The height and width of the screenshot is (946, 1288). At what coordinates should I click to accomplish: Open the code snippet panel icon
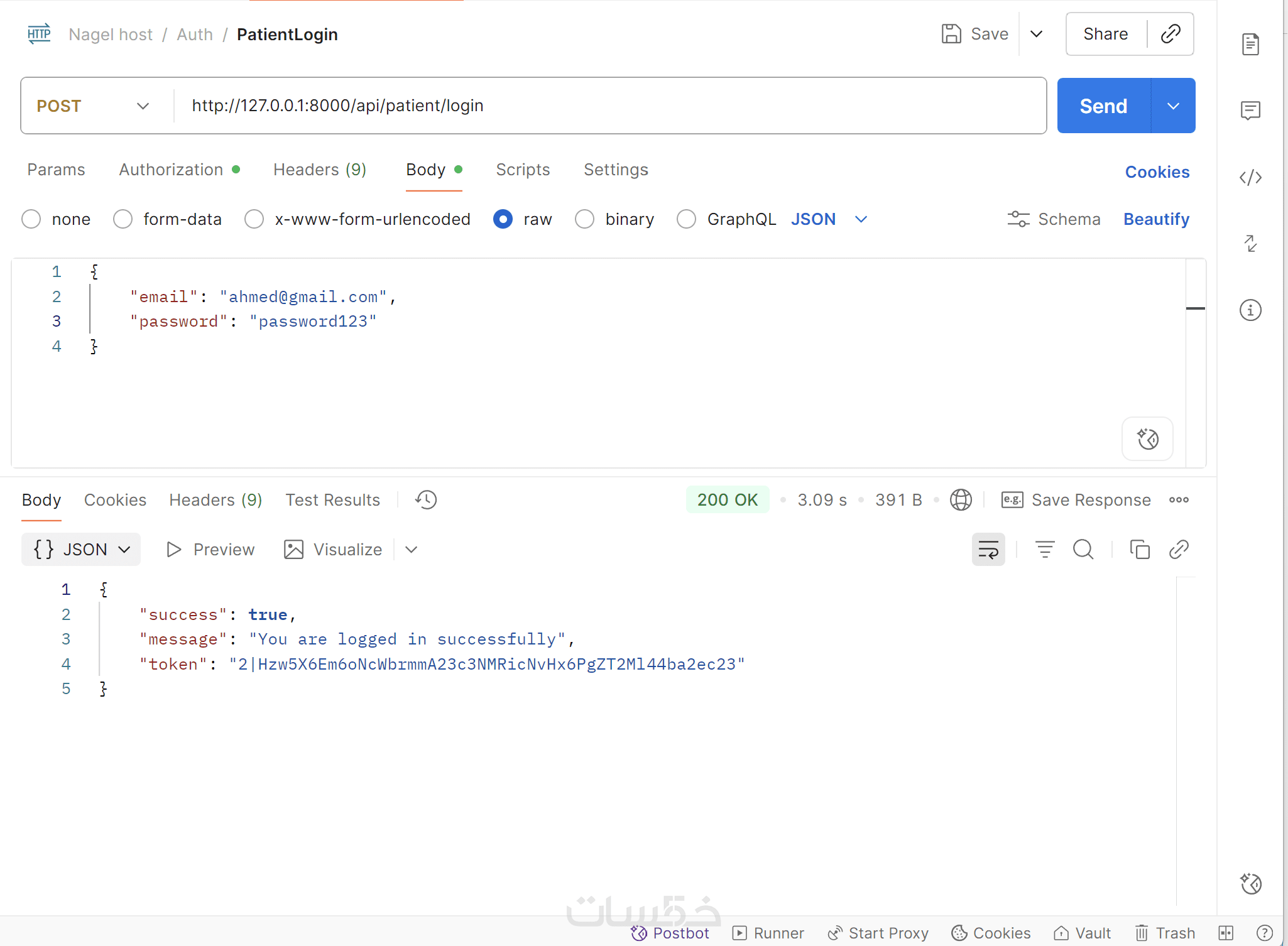click(x=1250, y=177)
